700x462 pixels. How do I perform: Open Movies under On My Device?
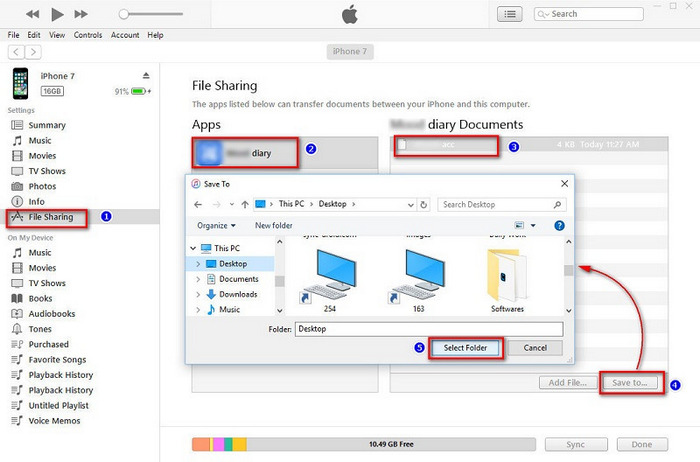click(x=42, y=268)
